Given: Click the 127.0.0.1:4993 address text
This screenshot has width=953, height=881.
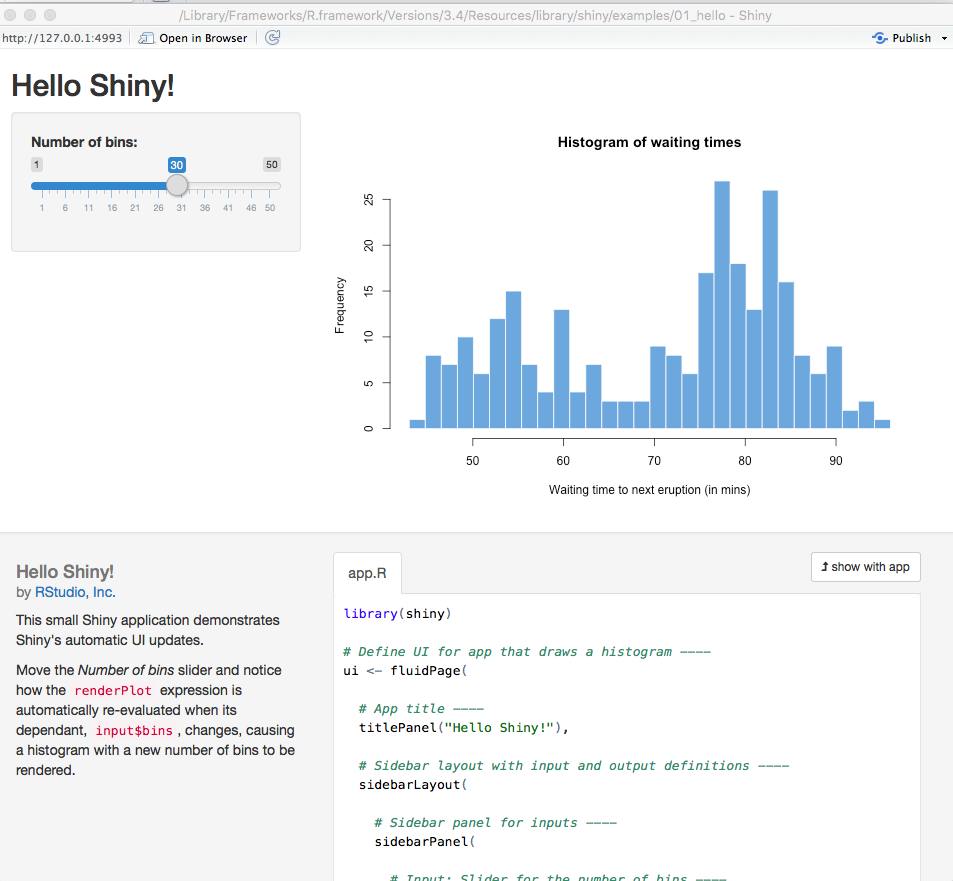Looking at the screenshot, I should [x=62, y=38].
